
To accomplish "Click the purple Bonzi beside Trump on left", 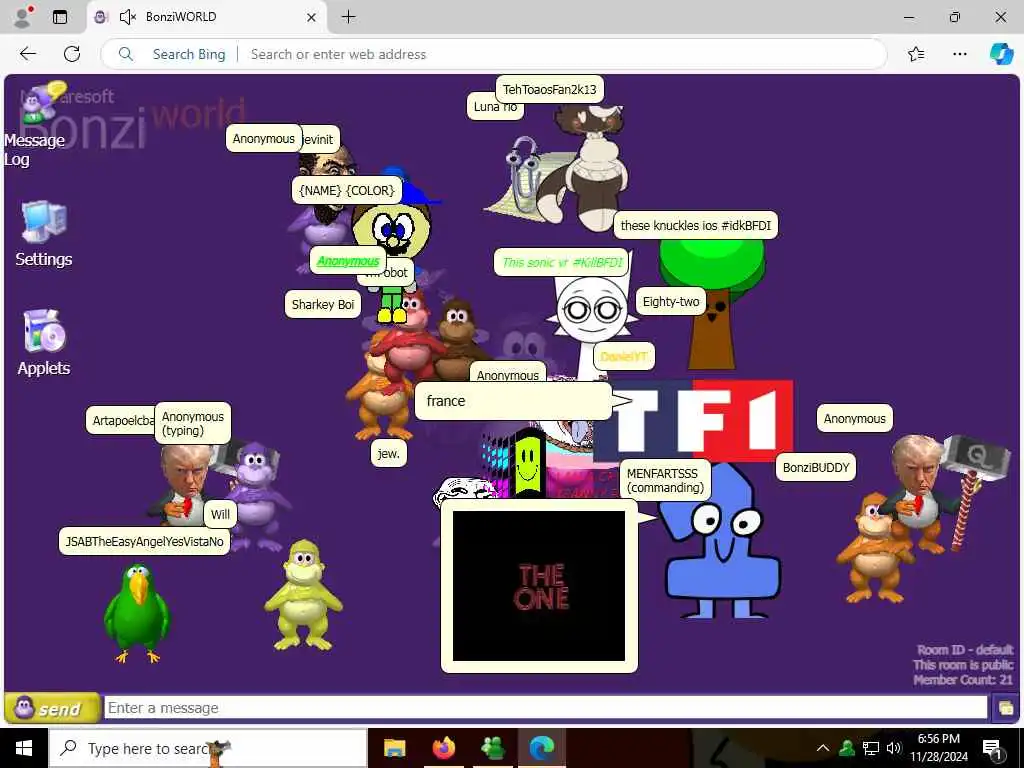I will pos(256,495).
